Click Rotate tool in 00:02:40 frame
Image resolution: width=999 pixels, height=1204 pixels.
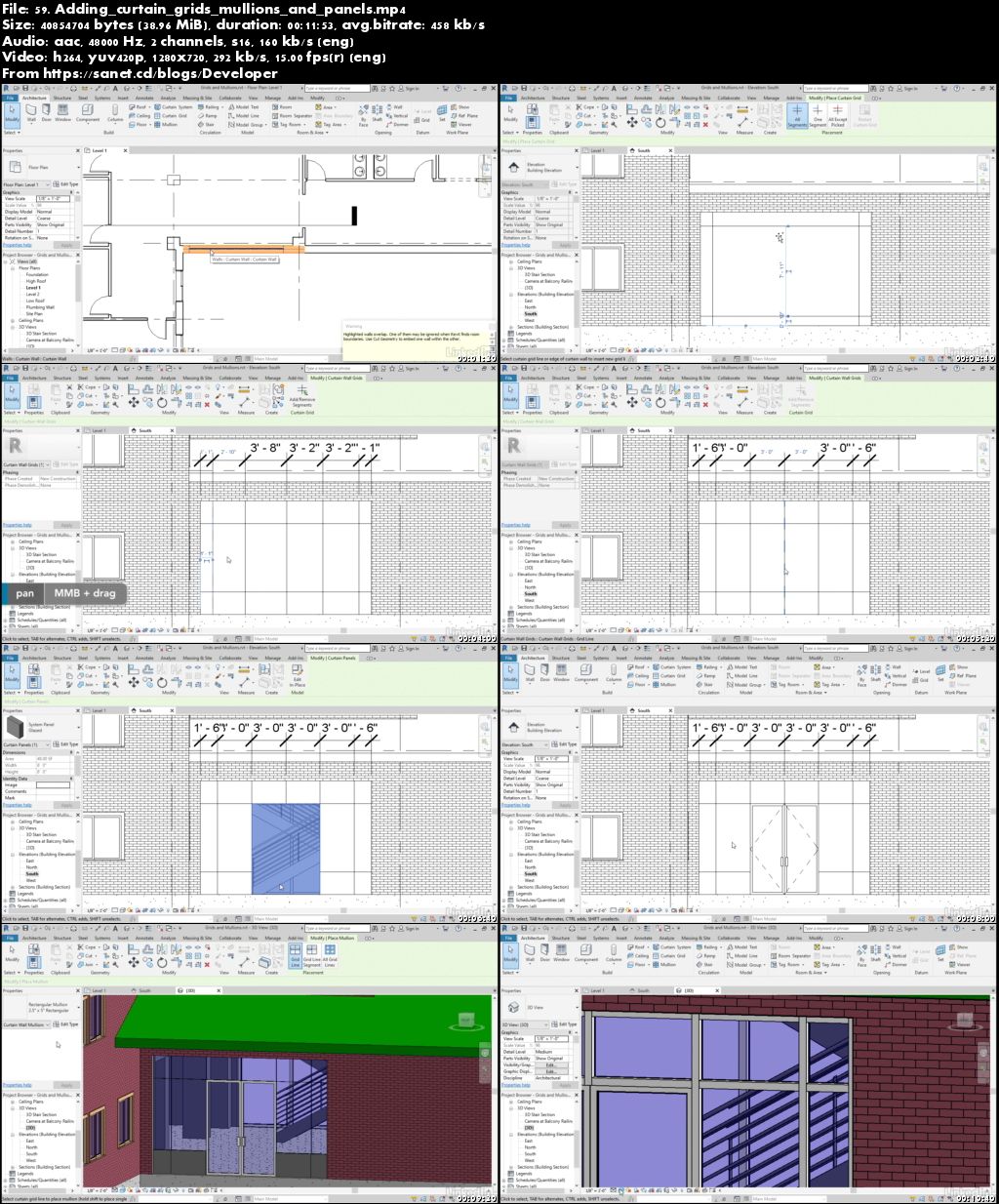point(660,123)
